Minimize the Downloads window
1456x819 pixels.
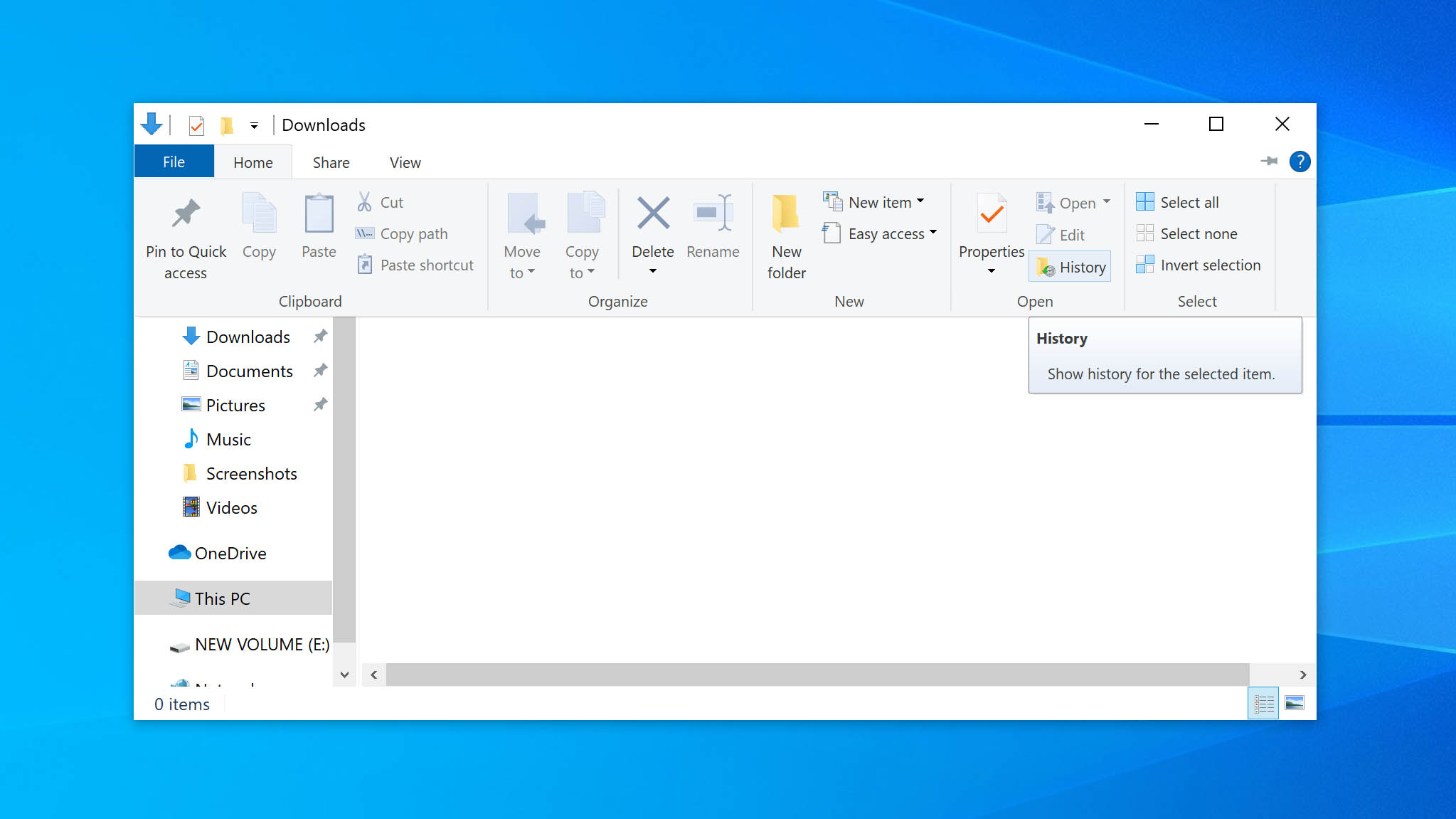coord(1152,124)
